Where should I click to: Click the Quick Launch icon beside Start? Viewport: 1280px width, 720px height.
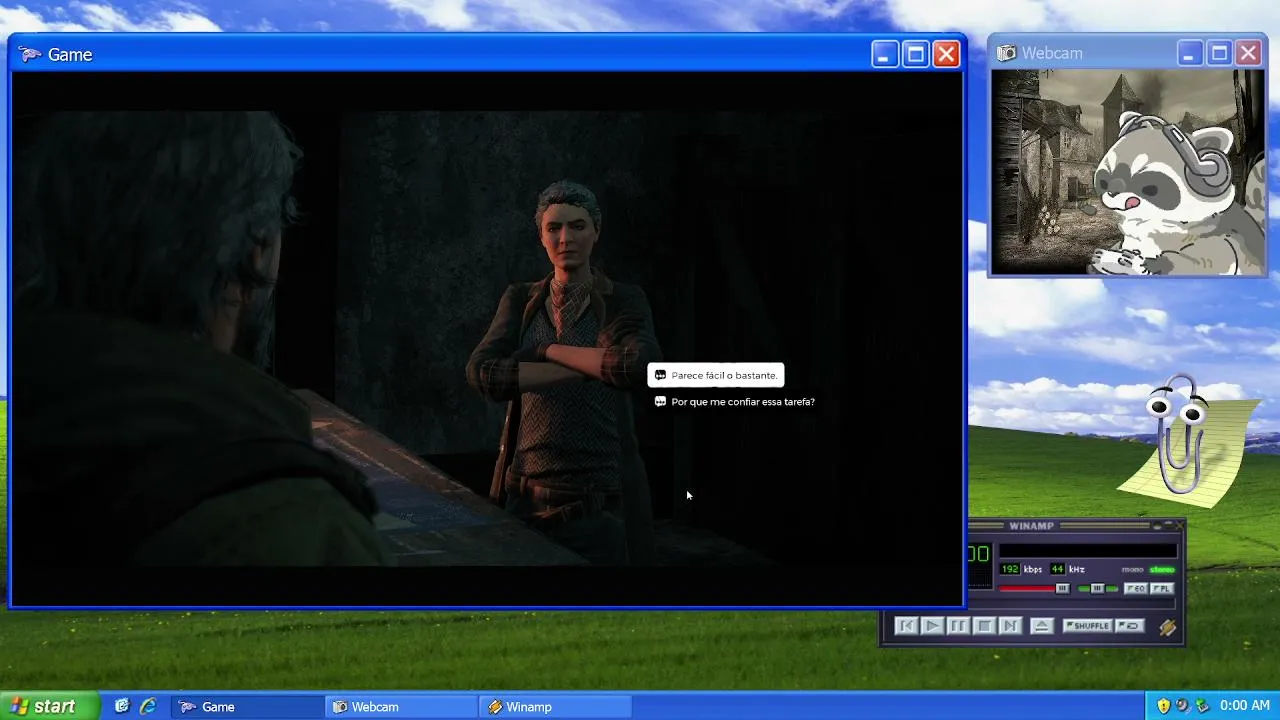122,706
